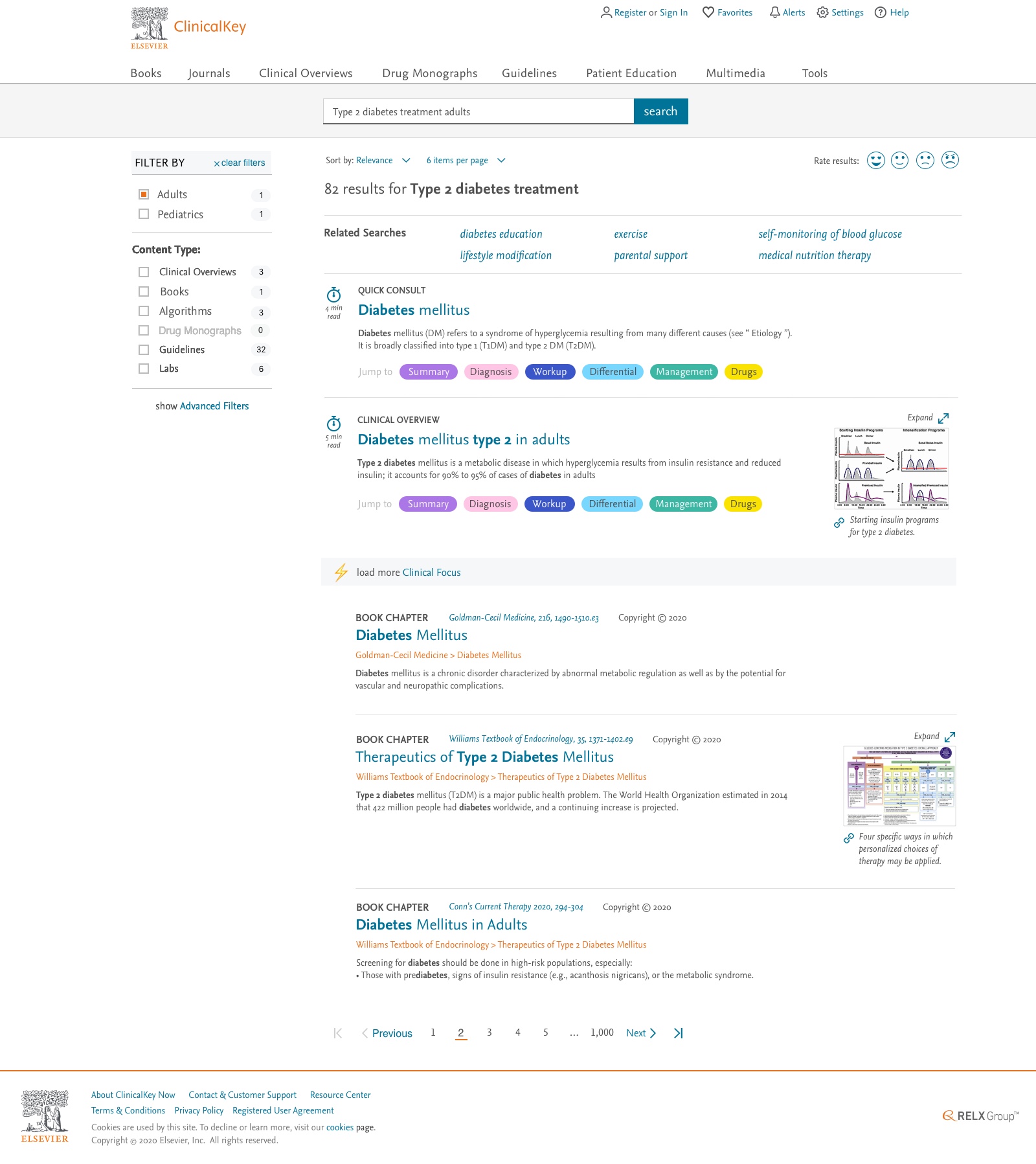Click Differential tag under Clinical Overview
The image size is (1036, 1164).
pos(612,504)
